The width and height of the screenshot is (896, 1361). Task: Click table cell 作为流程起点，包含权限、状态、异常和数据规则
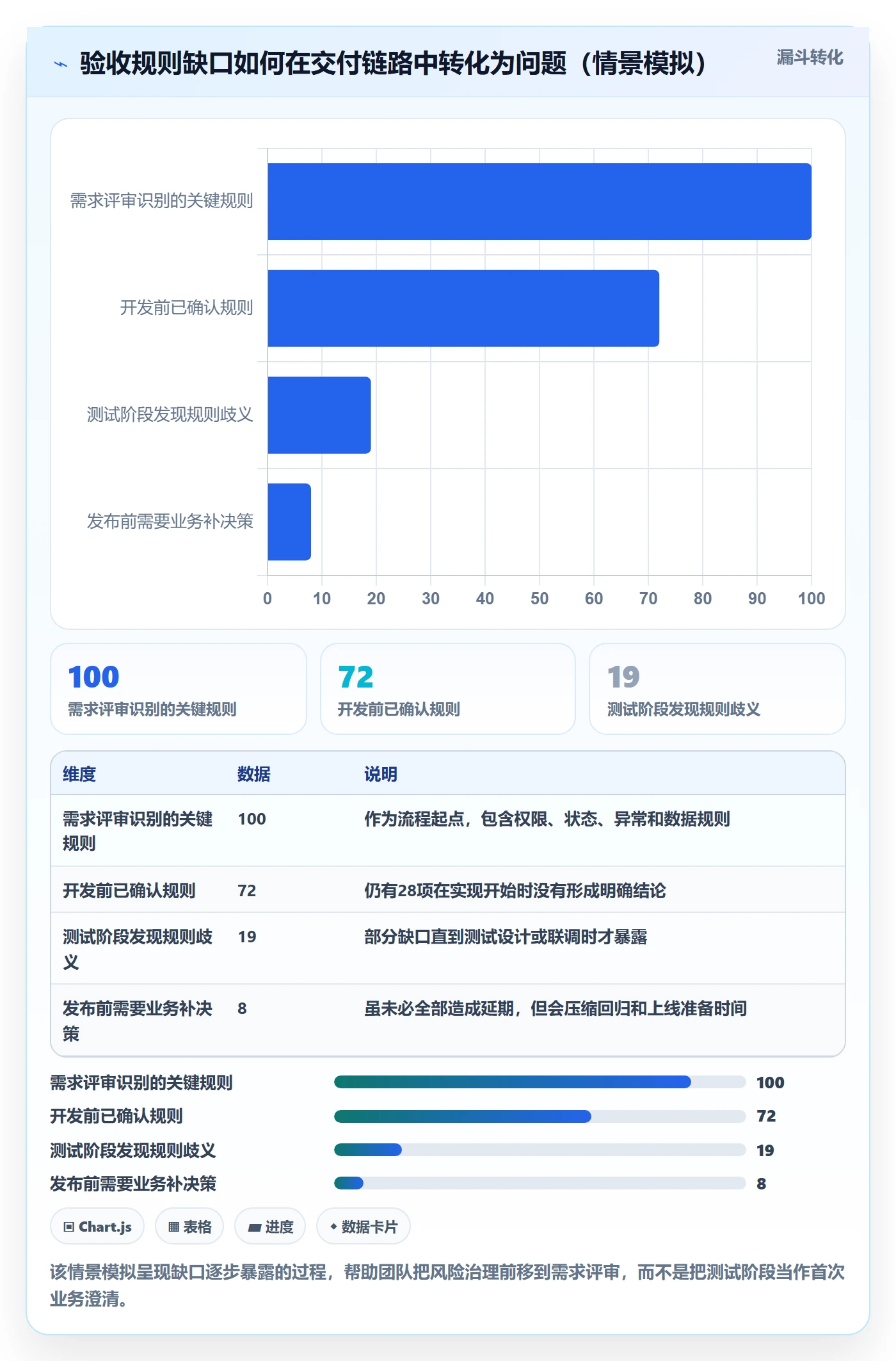[x=547, y=819]
